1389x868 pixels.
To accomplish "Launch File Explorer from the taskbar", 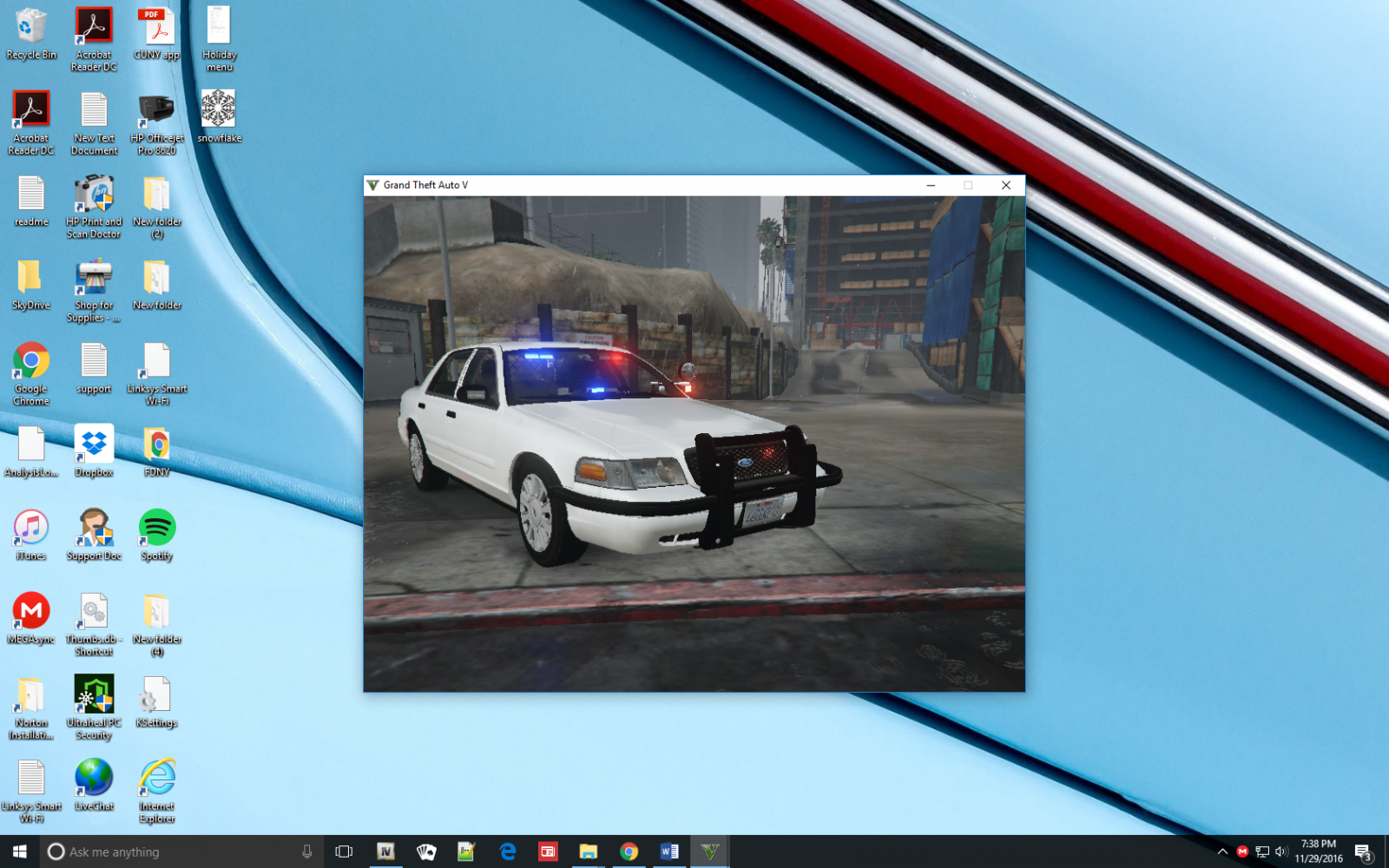I will point(589,852).
